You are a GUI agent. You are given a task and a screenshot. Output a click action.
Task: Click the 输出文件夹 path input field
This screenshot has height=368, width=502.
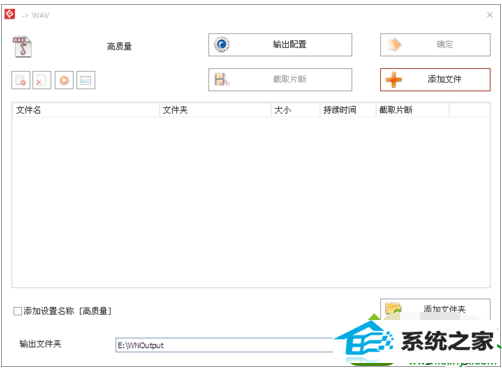pos(224,345)
